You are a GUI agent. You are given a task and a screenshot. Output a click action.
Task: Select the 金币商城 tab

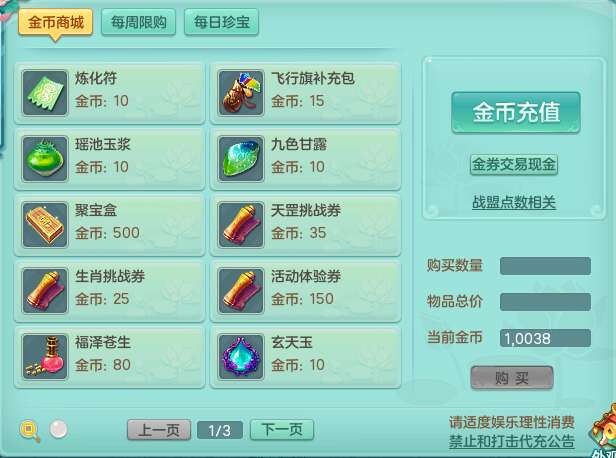click(x=55, y=22)
